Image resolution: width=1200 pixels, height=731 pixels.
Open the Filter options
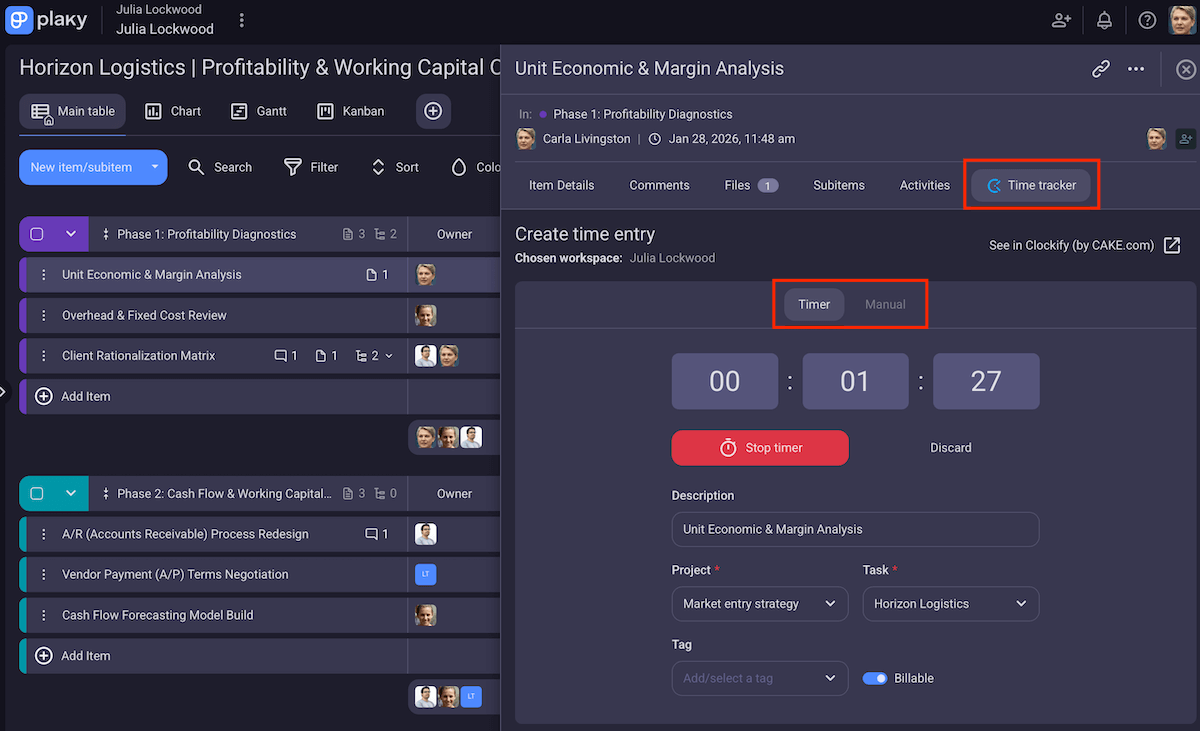311,167
